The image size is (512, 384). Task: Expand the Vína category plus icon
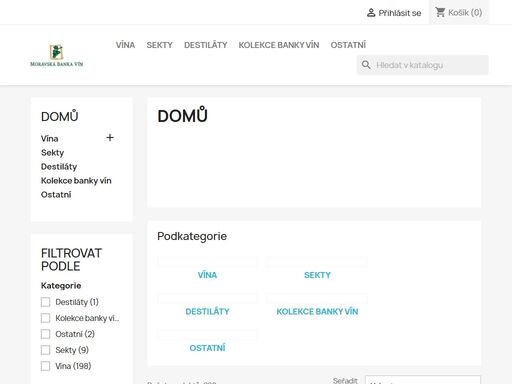110,138
